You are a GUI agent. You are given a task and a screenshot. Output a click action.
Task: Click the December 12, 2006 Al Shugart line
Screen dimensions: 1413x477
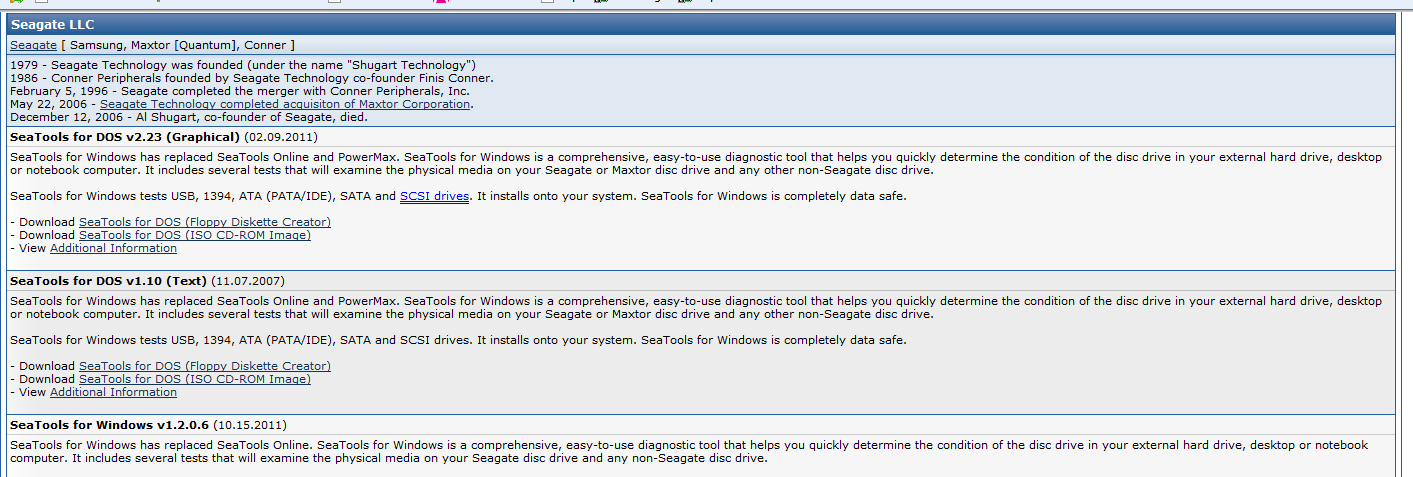[189, 117]
